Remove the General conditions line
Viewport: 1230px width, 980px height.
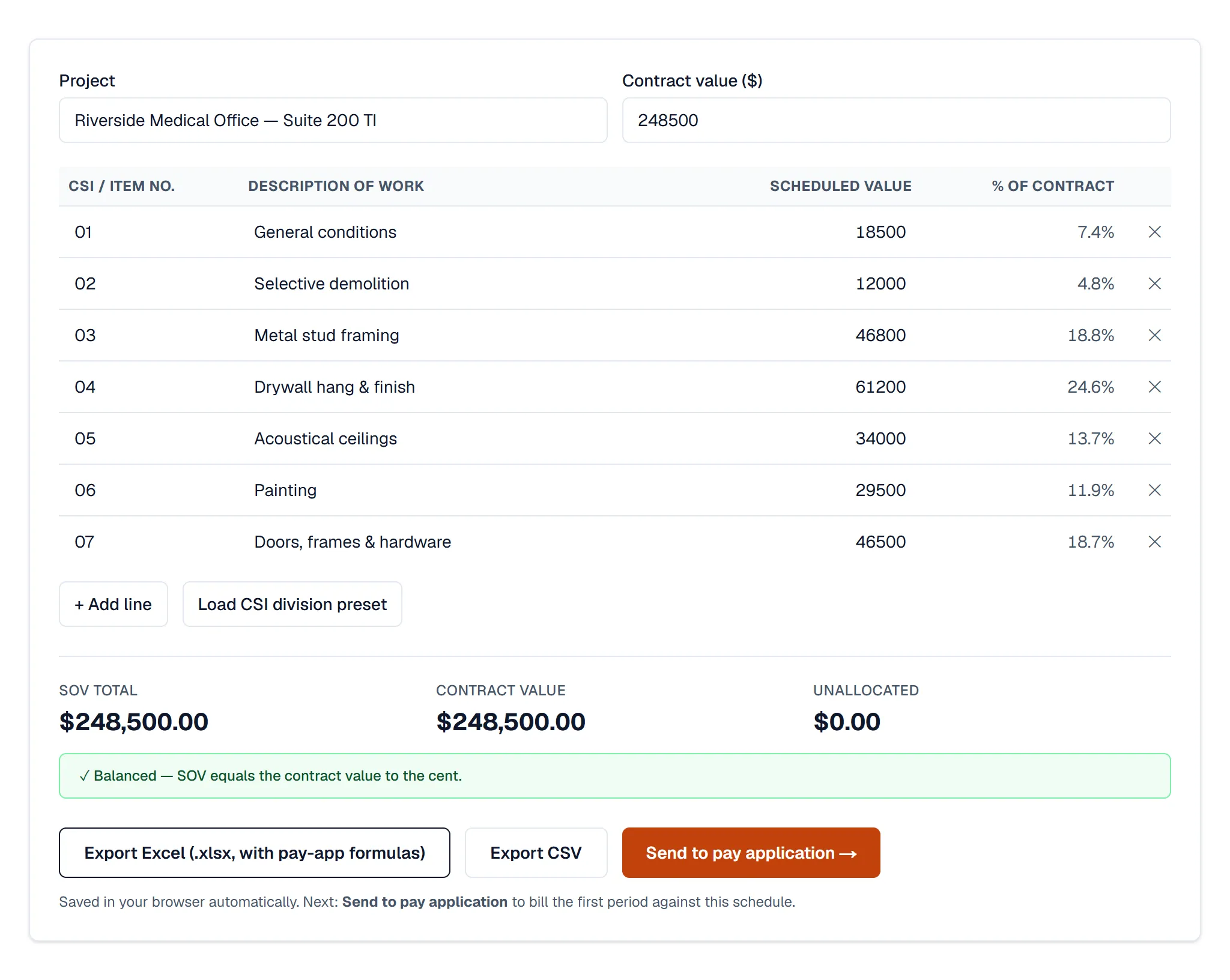coord(1154,232)
